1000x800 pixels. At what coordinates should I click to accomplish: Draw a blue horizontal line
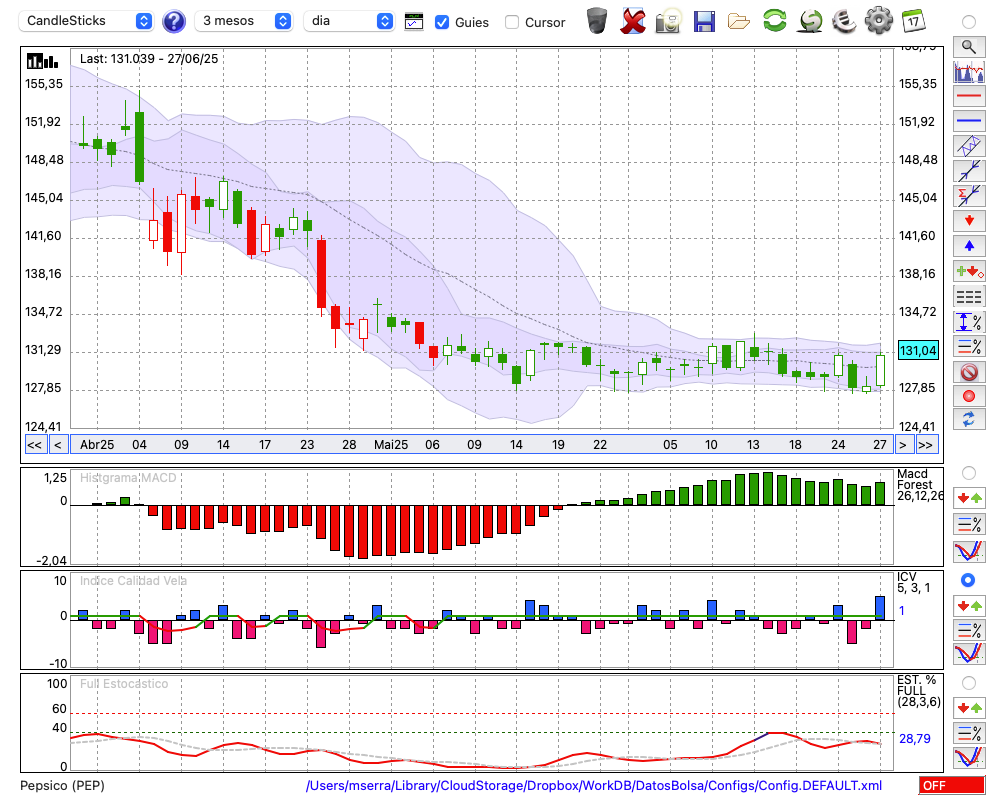(969, 121)
